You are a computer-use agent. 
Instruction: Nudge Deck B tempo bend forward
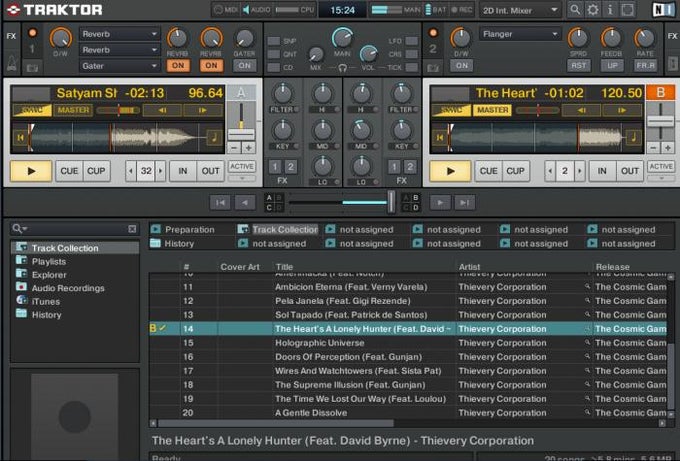(x=622, y=110)
